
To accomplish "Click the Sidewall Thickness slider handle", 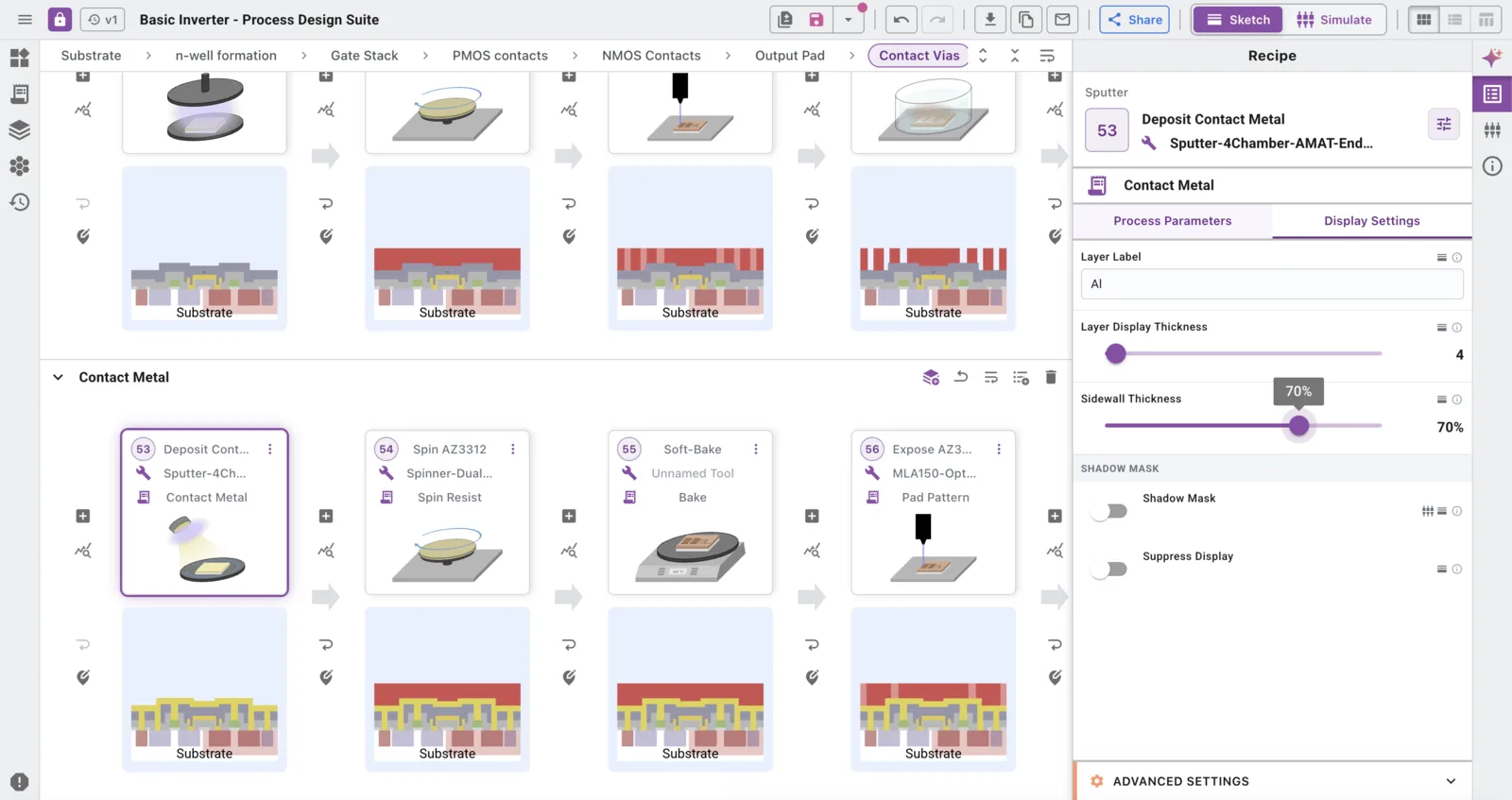I will pos(1299,426).
